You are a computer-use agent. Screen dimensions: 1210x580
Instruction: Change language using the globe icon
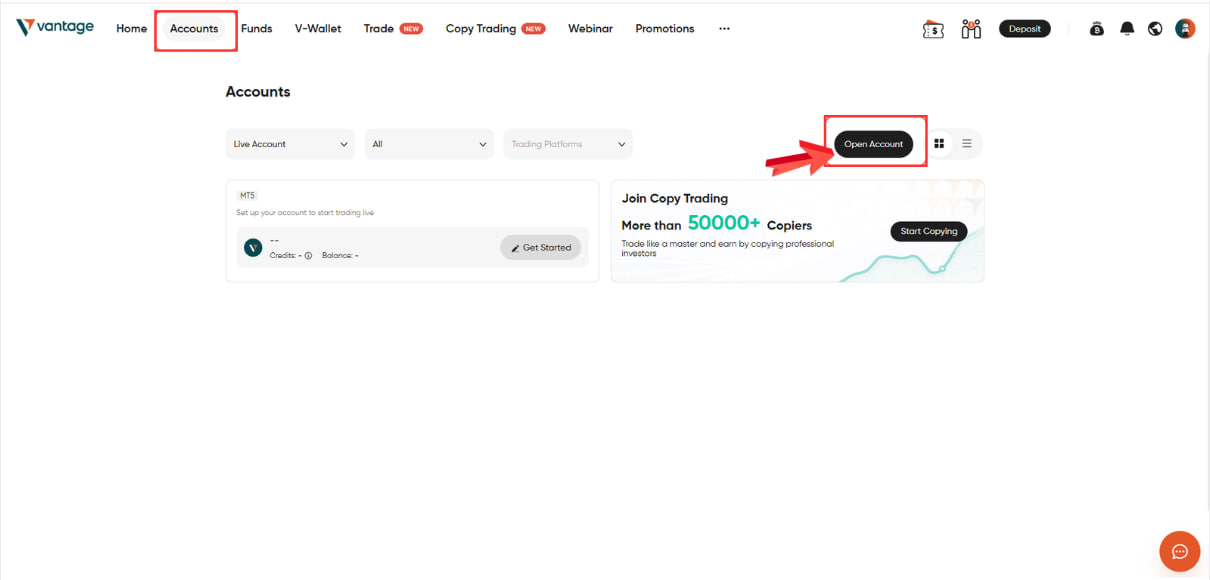point(1155,28)
